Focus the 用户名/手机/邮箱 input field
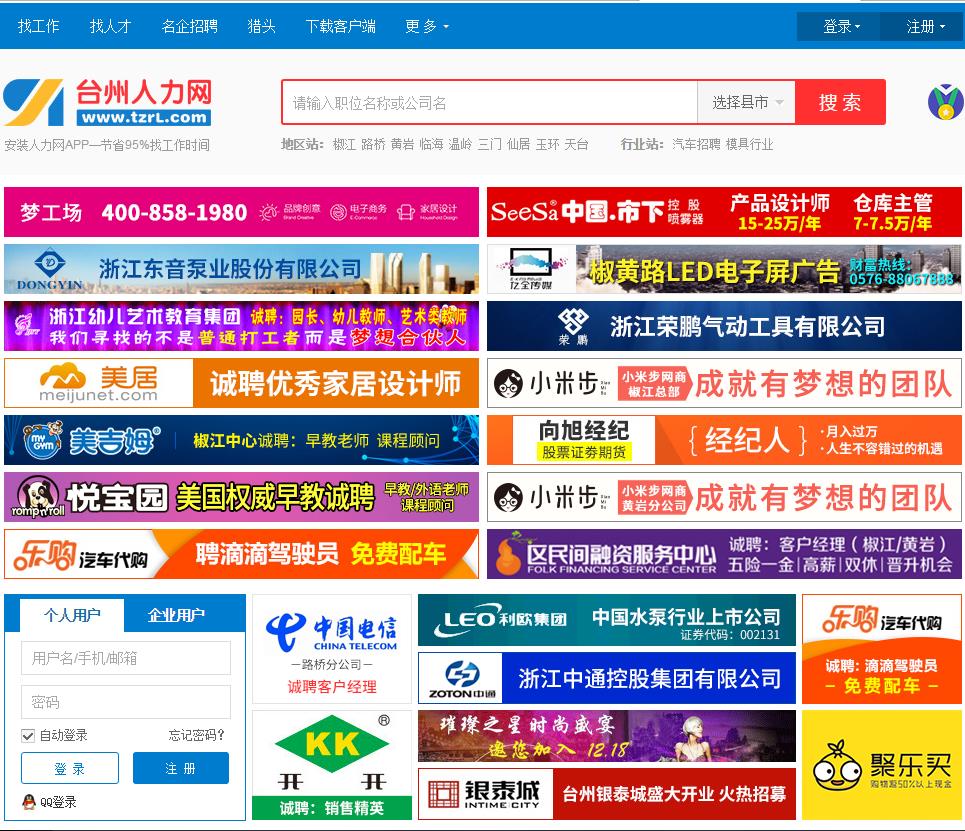Viewport: 965px width, 831px height. (x=126, y=658)
